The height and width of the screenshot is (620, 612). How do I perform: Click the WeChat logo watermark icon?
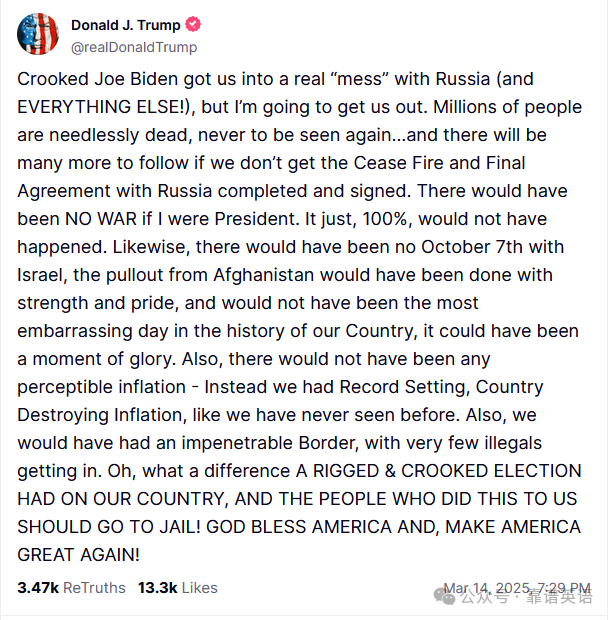445,597
